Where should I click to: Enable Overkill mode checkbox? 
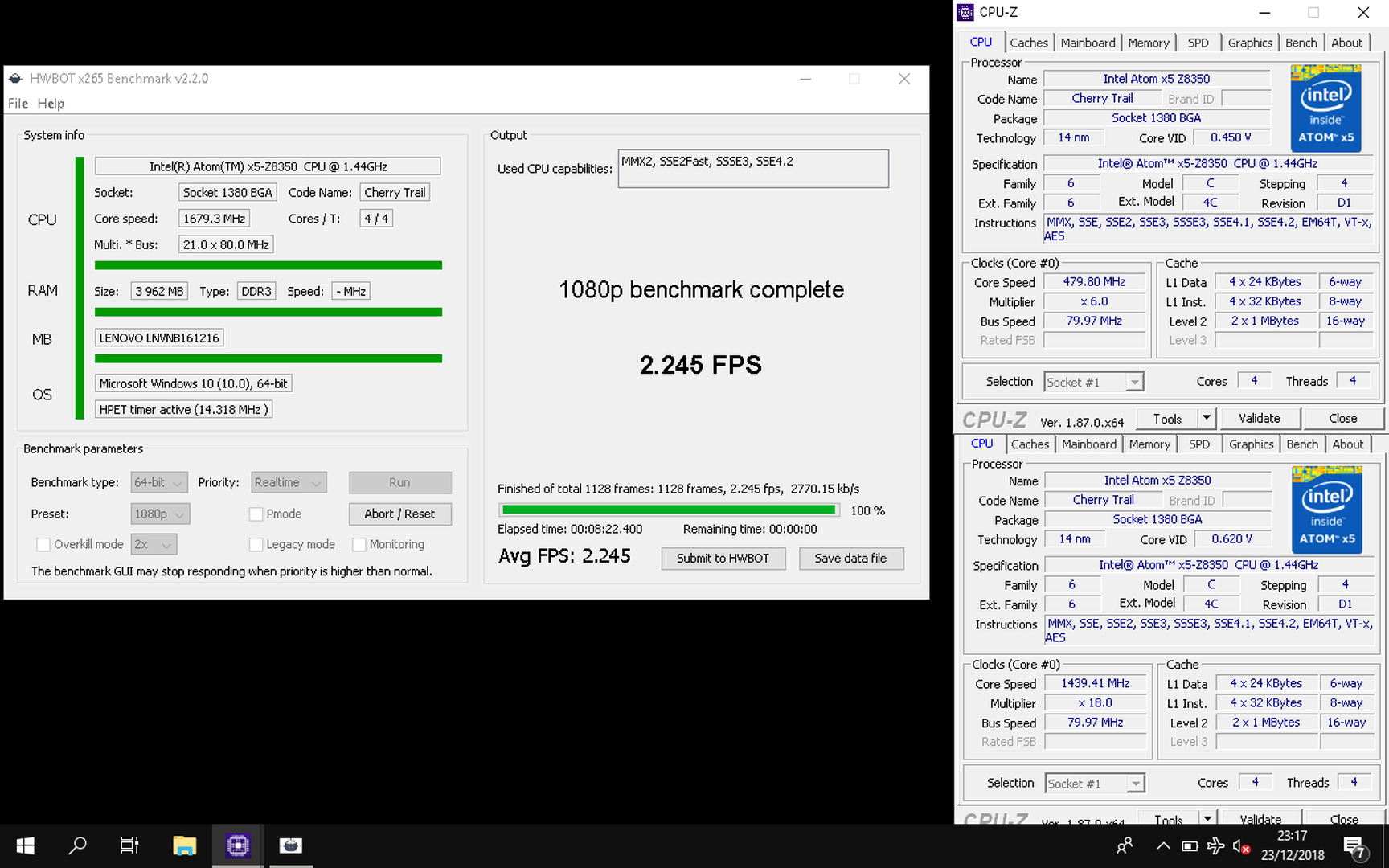click(43, 544)
